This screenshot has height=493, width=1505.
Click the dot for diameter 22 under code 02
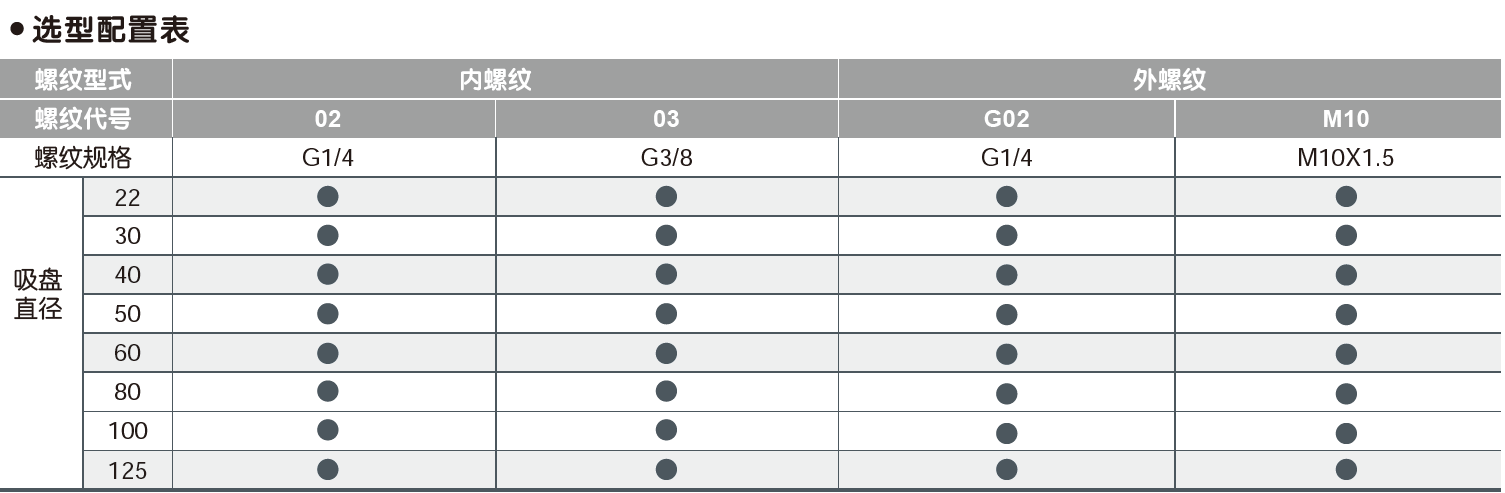328,197
